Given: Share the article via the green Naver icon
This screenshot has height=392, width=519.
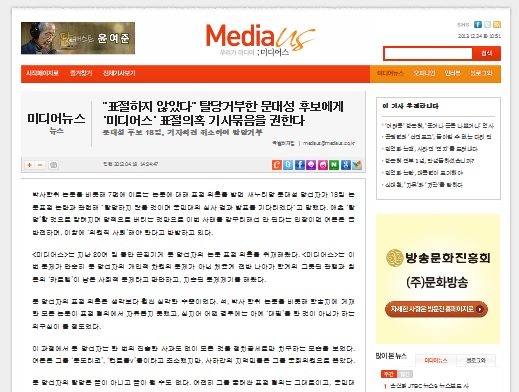Looking at the screenshot, I should [334, 165].
